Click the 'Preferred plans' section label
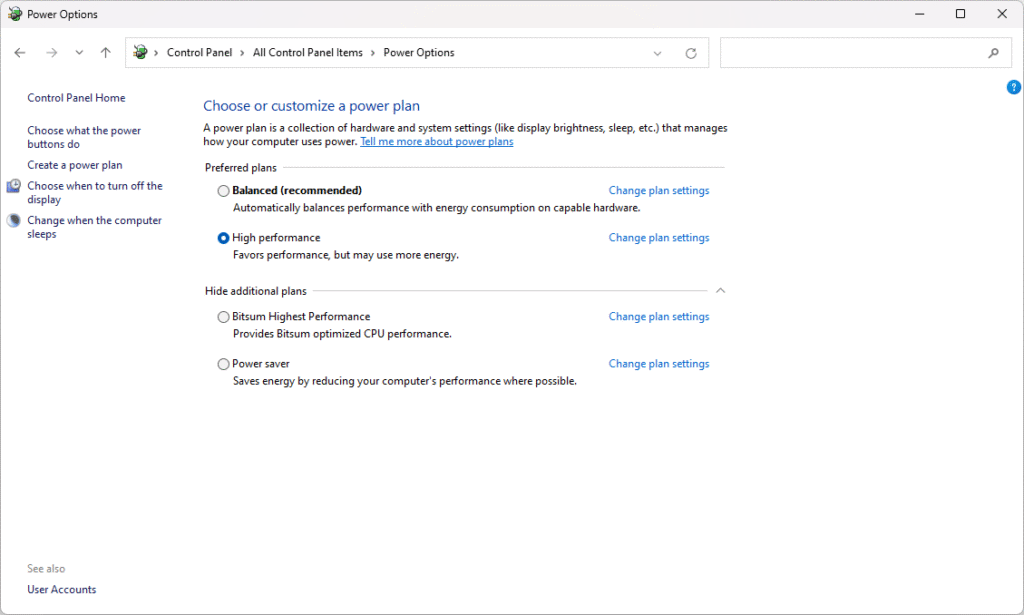Screen dimensions: 1024x615 click(241, 168)
